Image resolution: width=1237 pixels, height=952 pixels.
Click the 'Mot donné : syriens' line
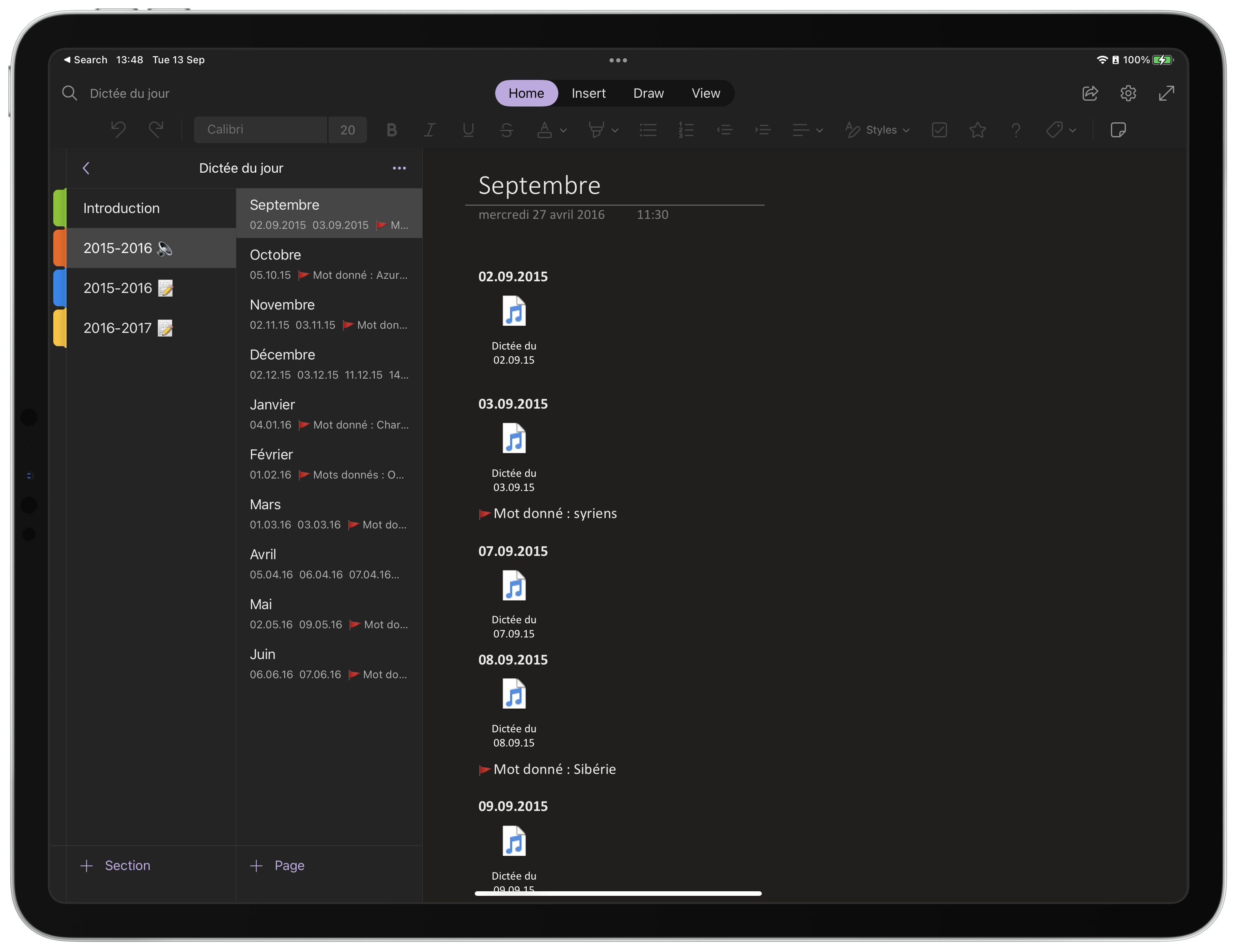pyautogui.click(x=548, y=514)
